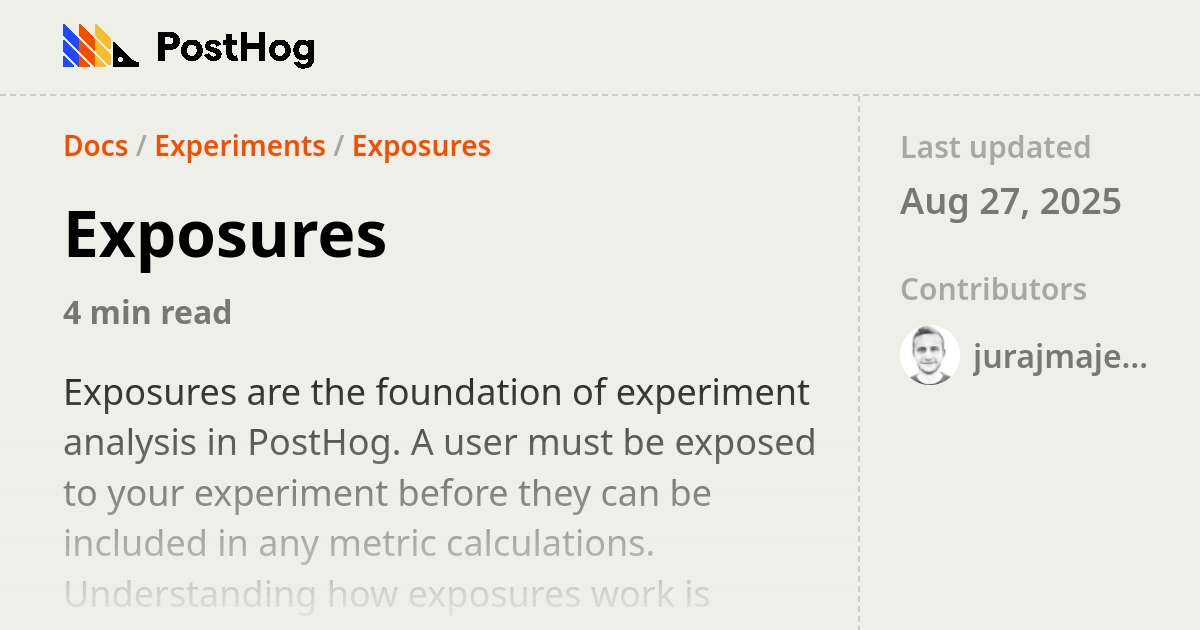
Task: Click the Last updated section heading
Action: (x=995, y=147)
